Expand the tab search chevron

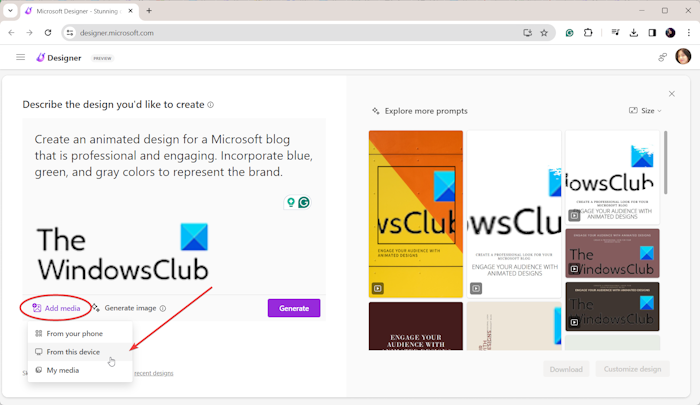10,11
